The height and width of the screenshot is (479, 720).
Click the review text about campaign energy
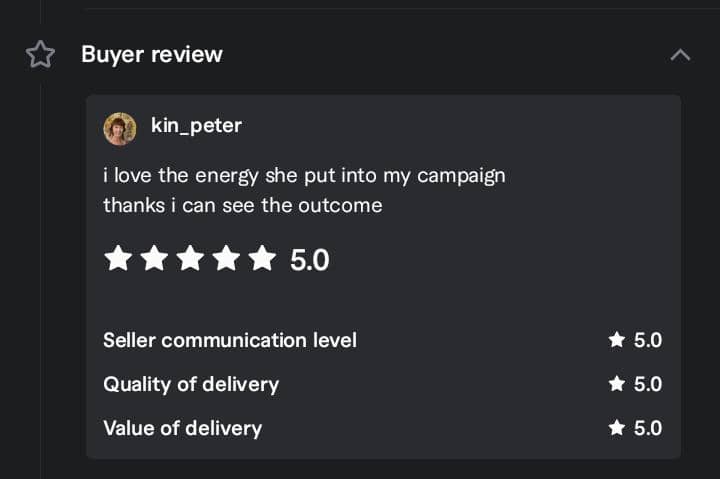click(304, 176)
